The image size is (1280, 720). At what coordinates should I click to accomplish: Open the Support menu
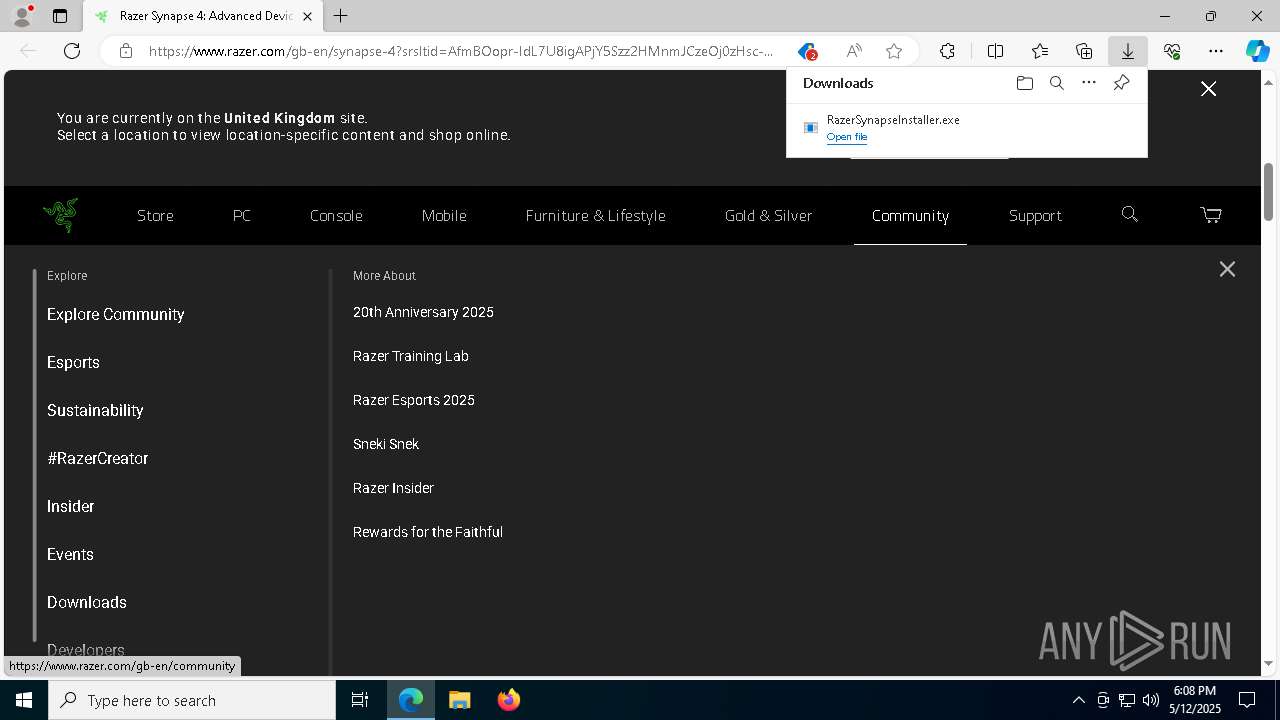pyautogui.click(x=1035, y=215)
